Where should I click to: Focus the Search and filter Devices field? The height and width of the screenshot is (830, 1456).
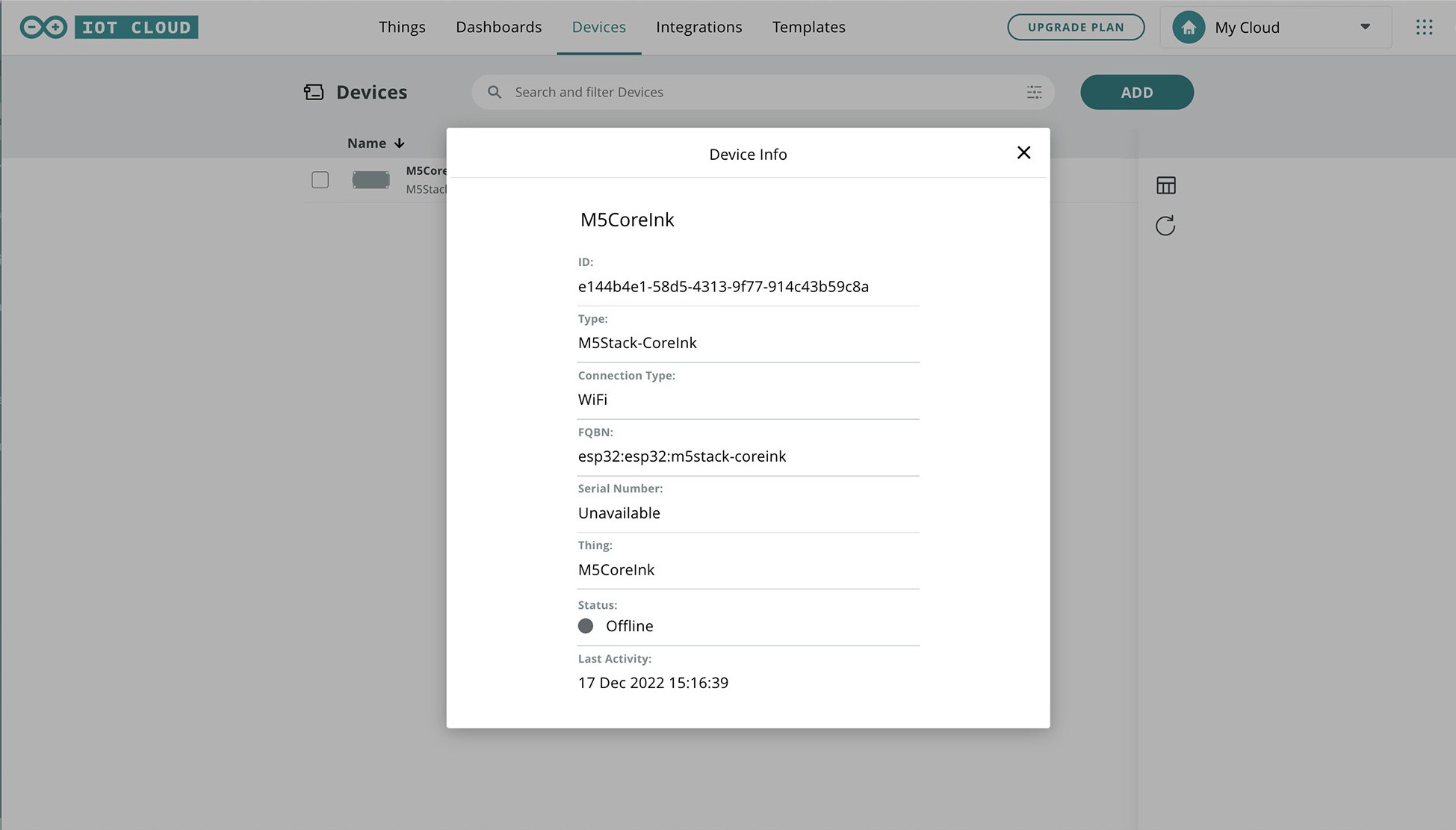(763, 92)
